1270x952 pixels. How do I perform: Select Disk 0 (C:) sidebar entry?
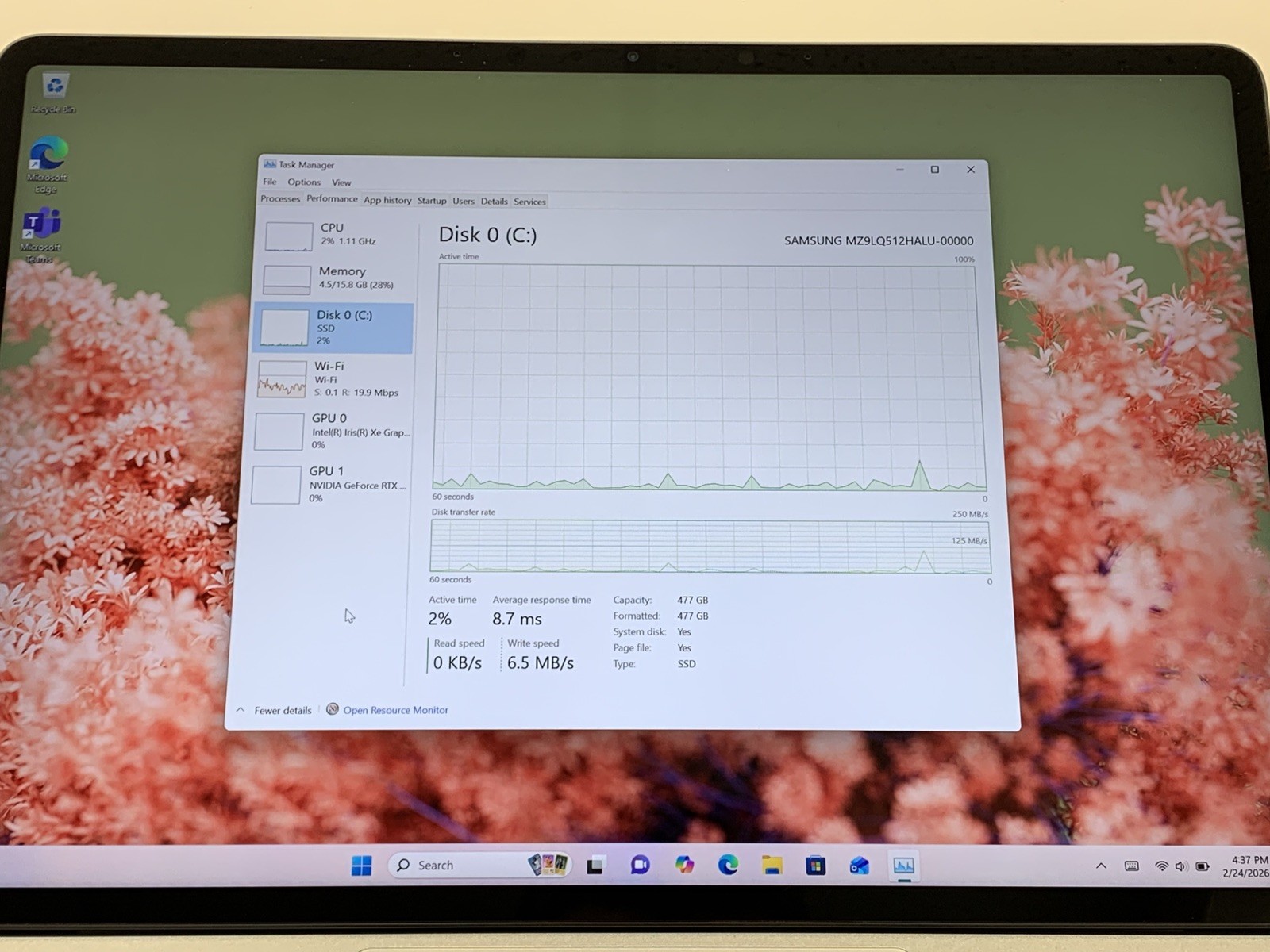[x=333, y=327]
